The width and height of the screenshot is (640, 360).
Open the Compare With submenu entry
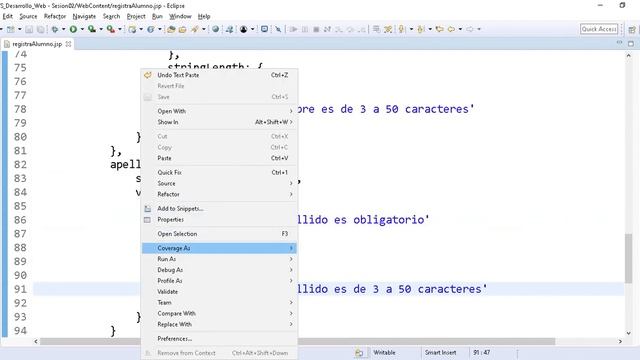click(x=220, y=313)
